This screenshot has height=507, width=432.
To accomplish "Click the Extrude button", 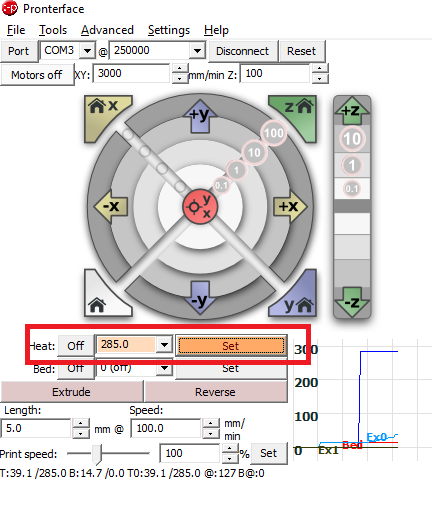I will coord(71,392).
